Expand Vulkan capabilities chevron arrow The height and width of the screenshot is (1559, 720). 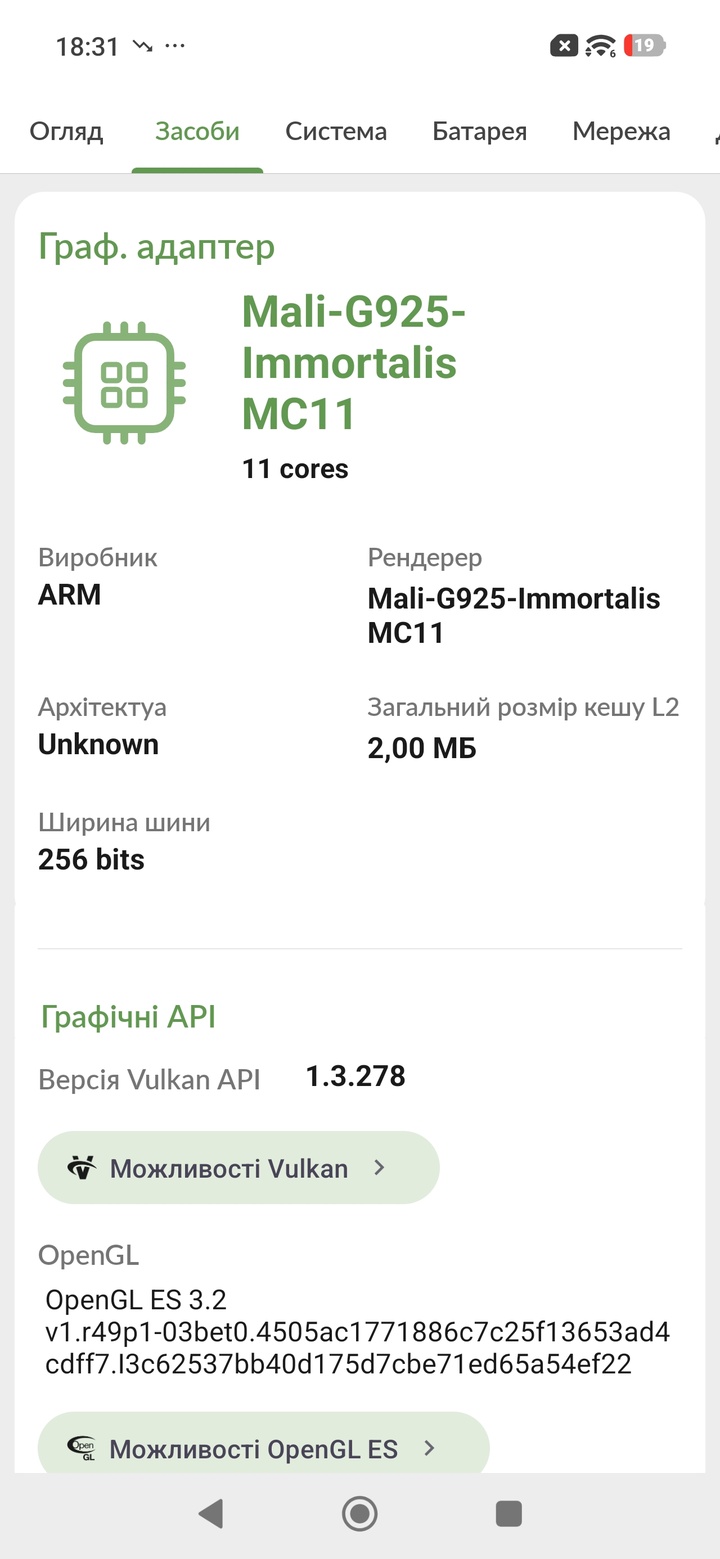point(379,1167)
